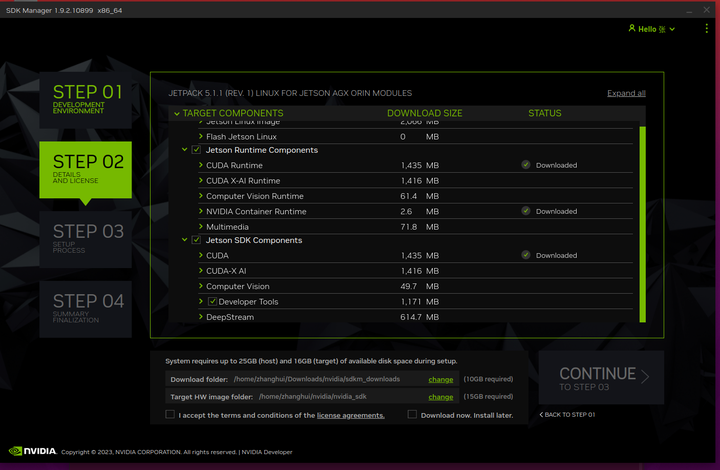Toggle Jetson Runtime Components checkbox
This screenshot has height=470, width=720.
196,150
